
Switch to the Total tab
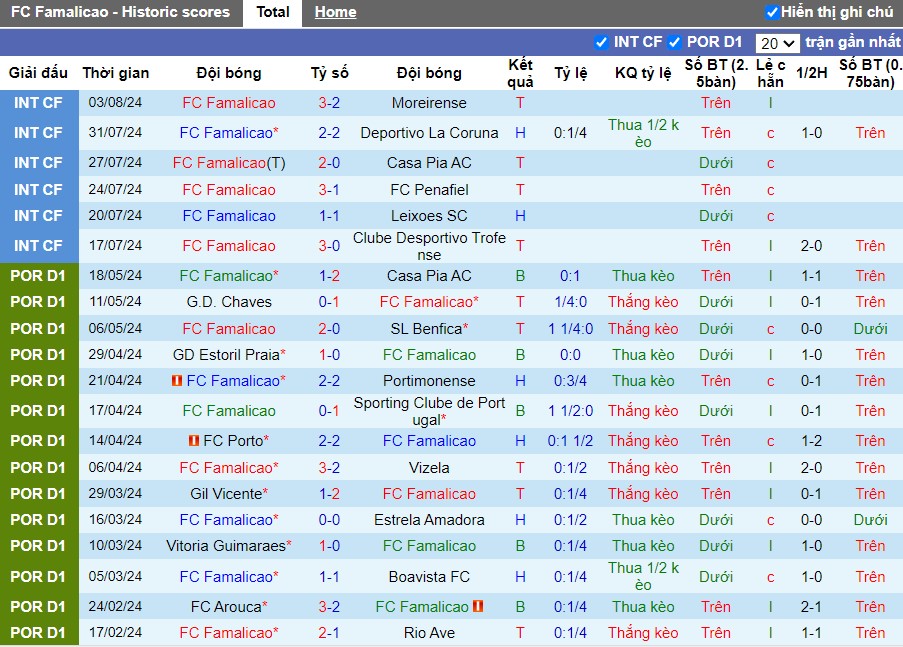pyautogui.click(x=272, y=12)
